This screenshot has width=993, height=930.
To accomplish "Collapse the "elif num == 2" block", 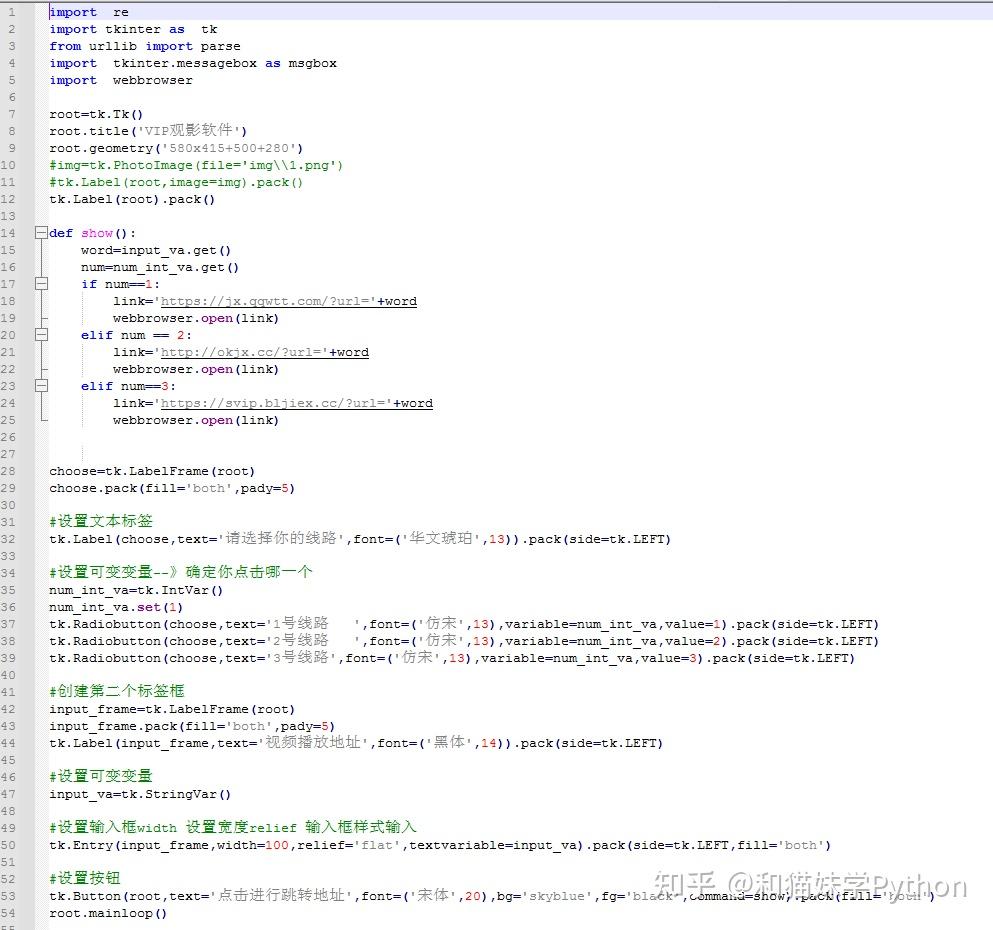I will tap(41, 335).
